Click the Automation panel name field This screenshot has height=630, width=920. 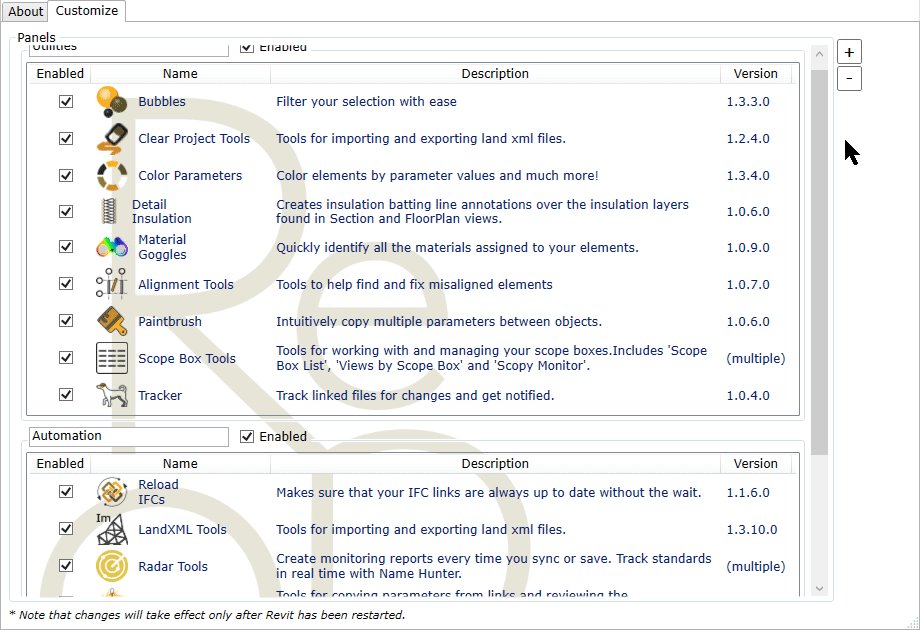coord(128,436)
